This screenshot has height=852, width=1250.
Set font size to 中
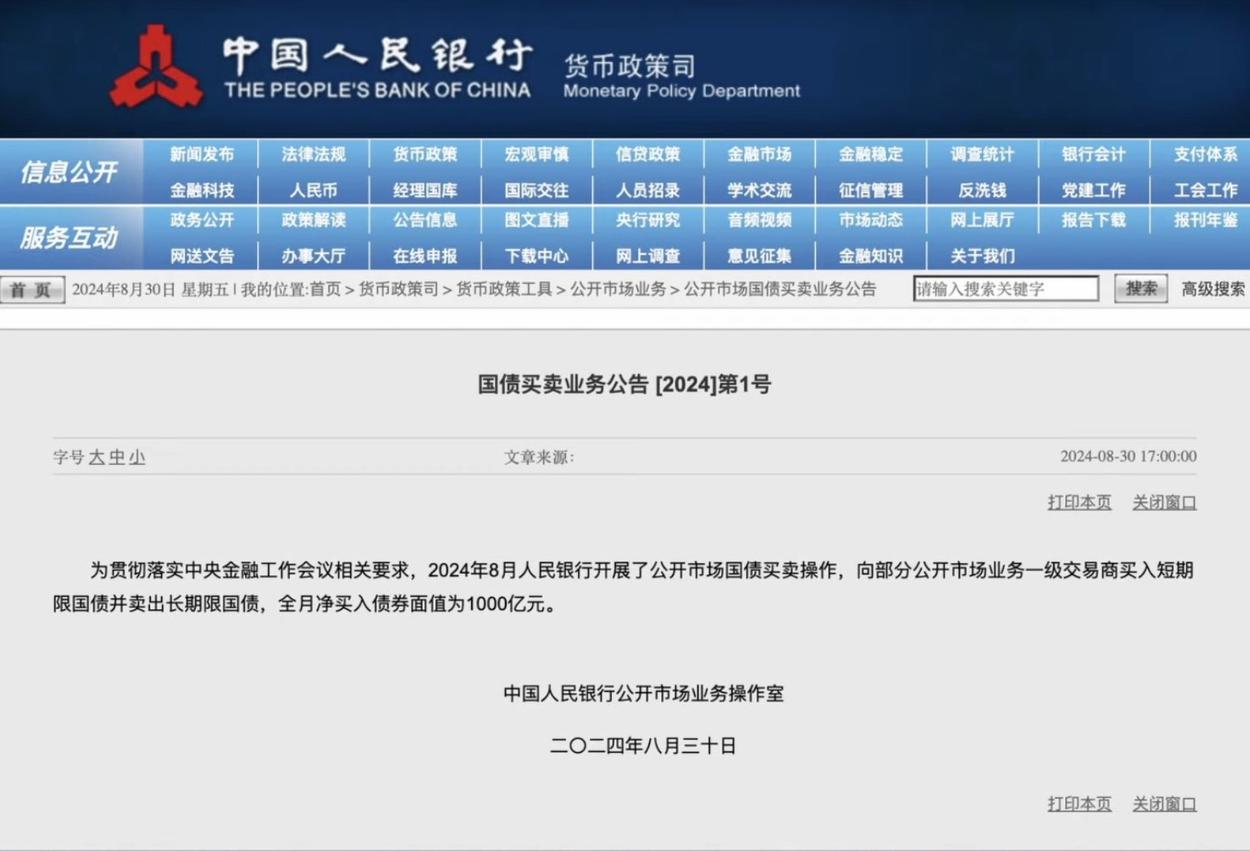[117, 457]
